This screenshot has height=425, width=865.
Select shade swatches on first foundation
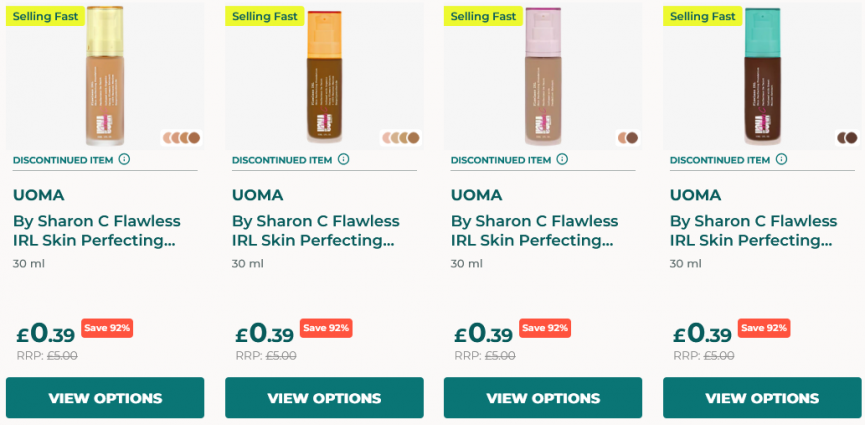pos(182,138)
